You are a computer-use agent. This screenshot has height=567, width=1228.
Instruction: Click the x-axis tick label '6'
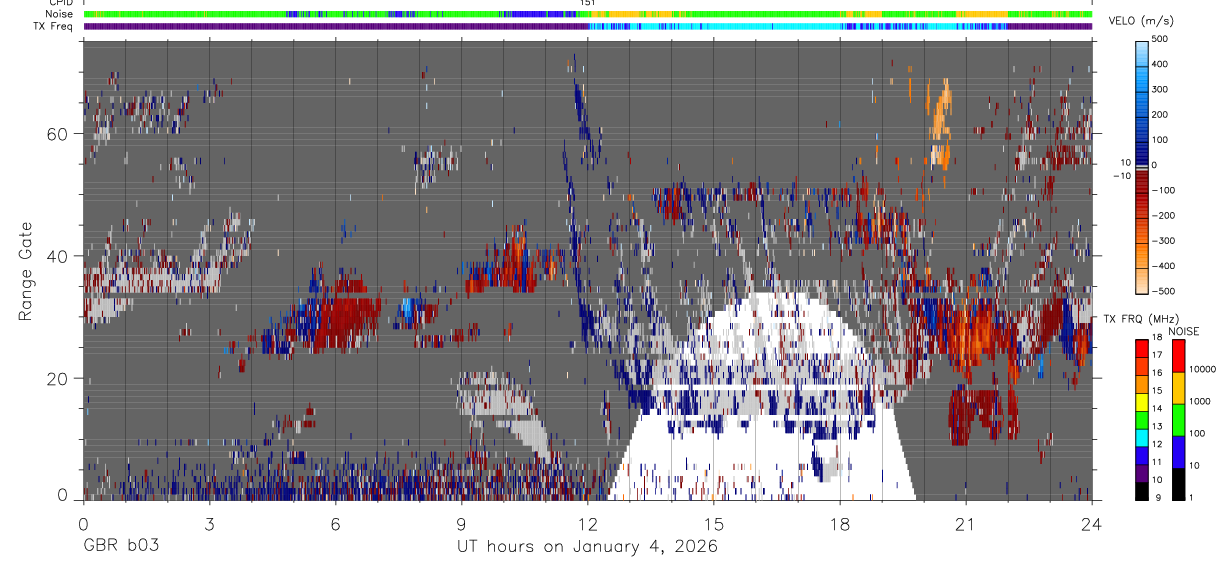335,523
